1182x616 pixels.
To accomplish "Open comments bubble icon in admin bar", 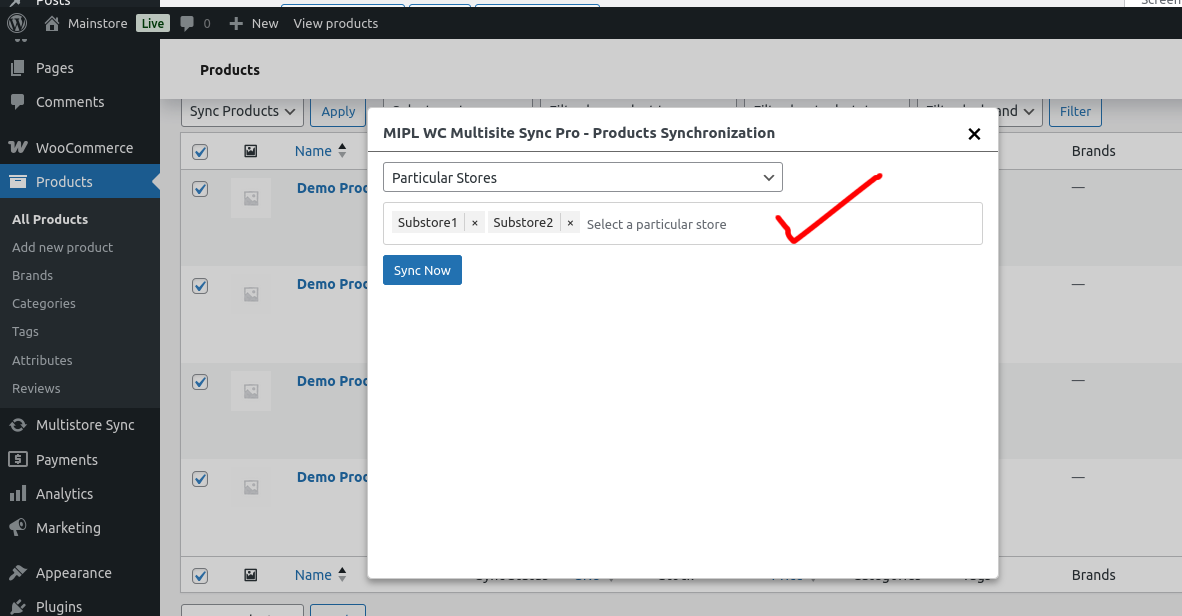I will click(x=187, y=23).
